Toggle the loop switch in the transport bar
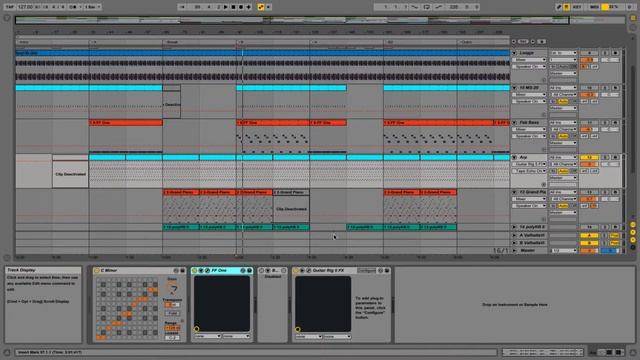The image size is (640, 360). tap(427, 7)
